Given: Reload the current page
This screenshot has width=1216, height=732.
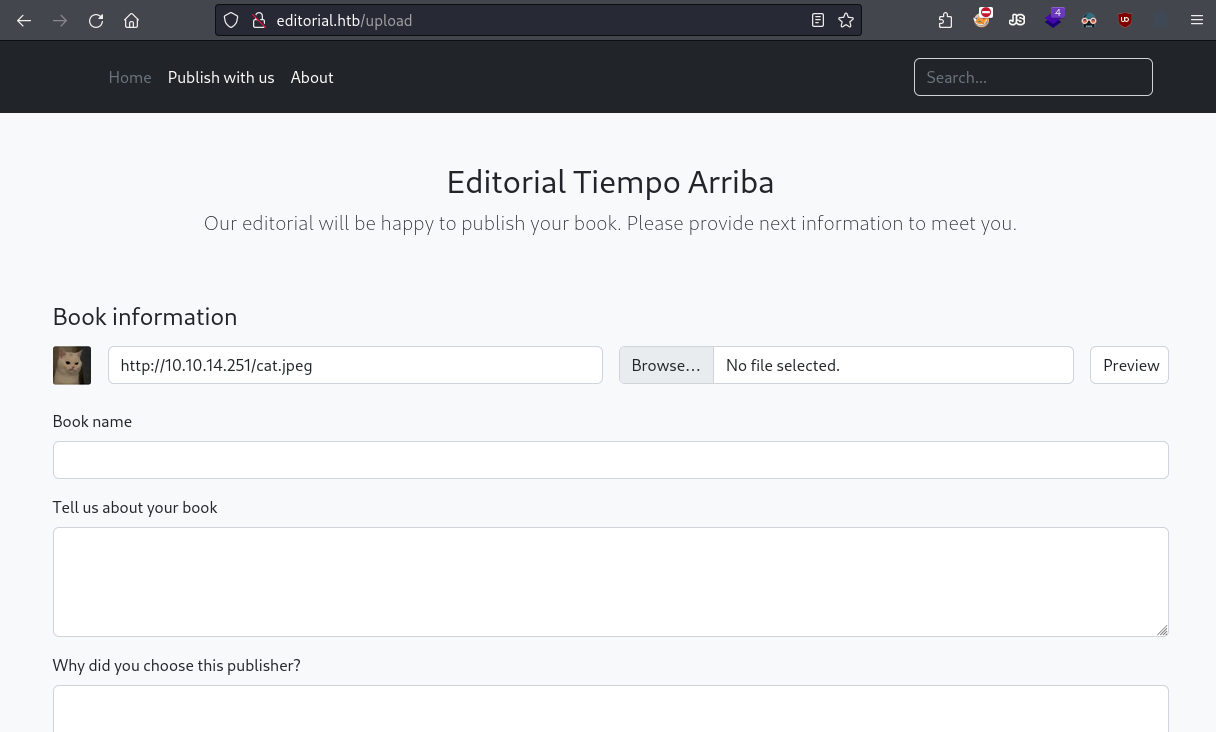Looking at the screenshot, I should click(x=96, y=20).
